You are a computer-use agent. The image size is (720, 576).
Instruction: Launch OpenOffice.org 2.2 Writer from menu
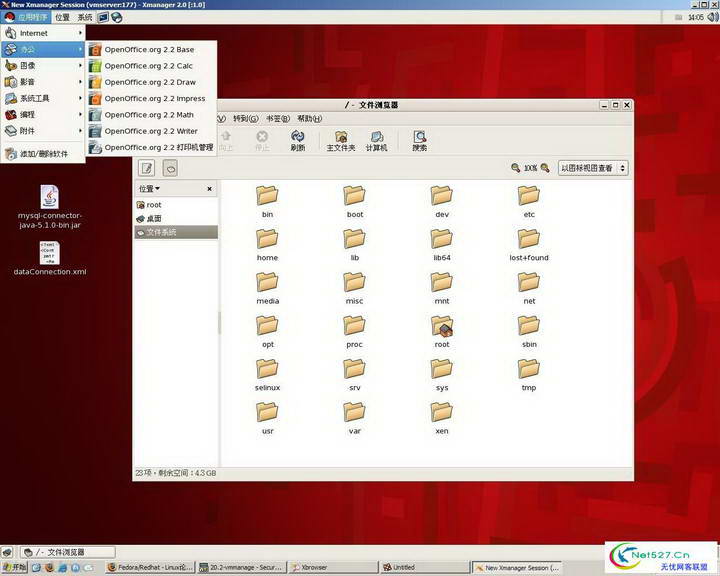point(150,131)
